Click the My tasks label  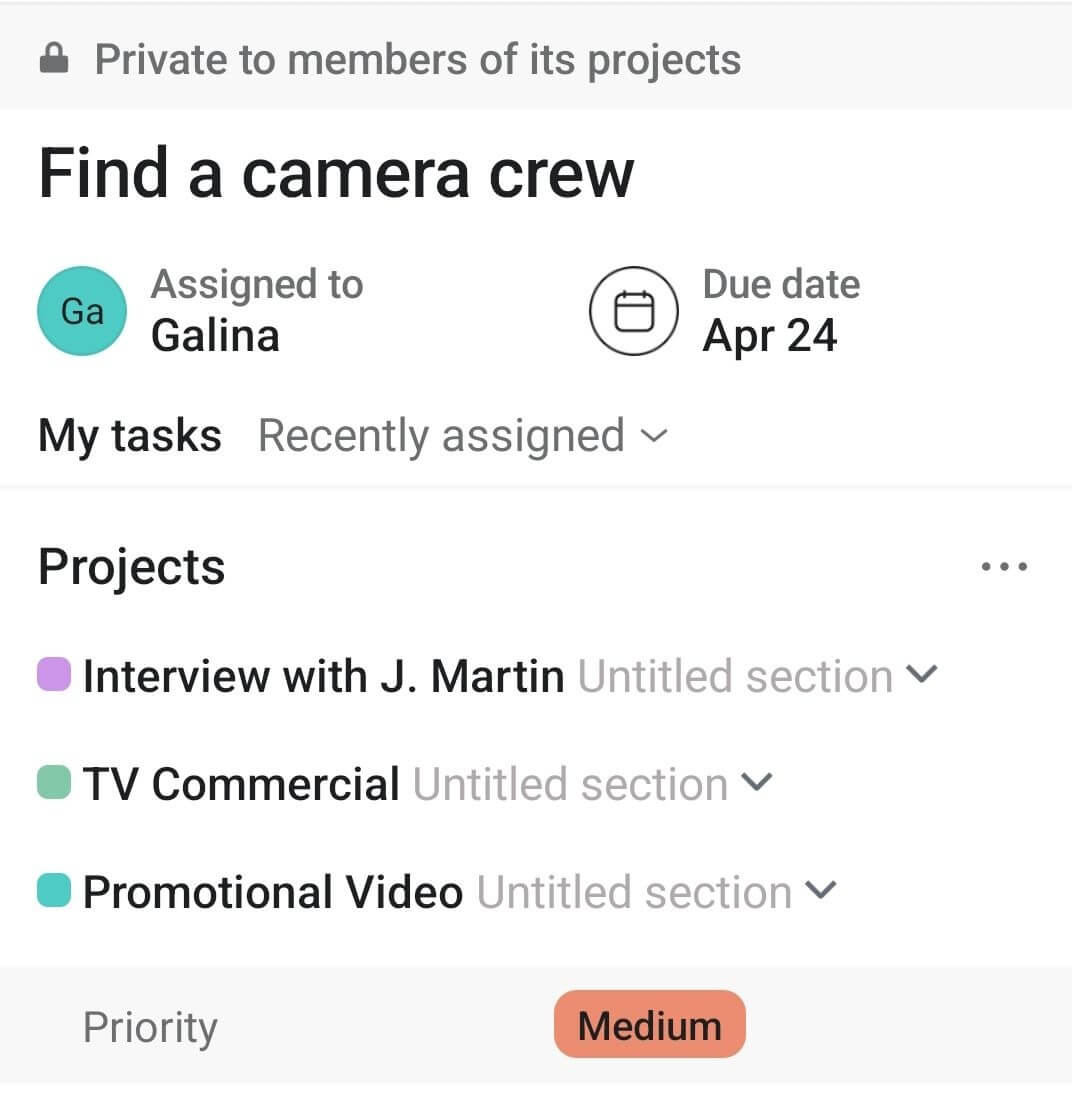(130, 436)
